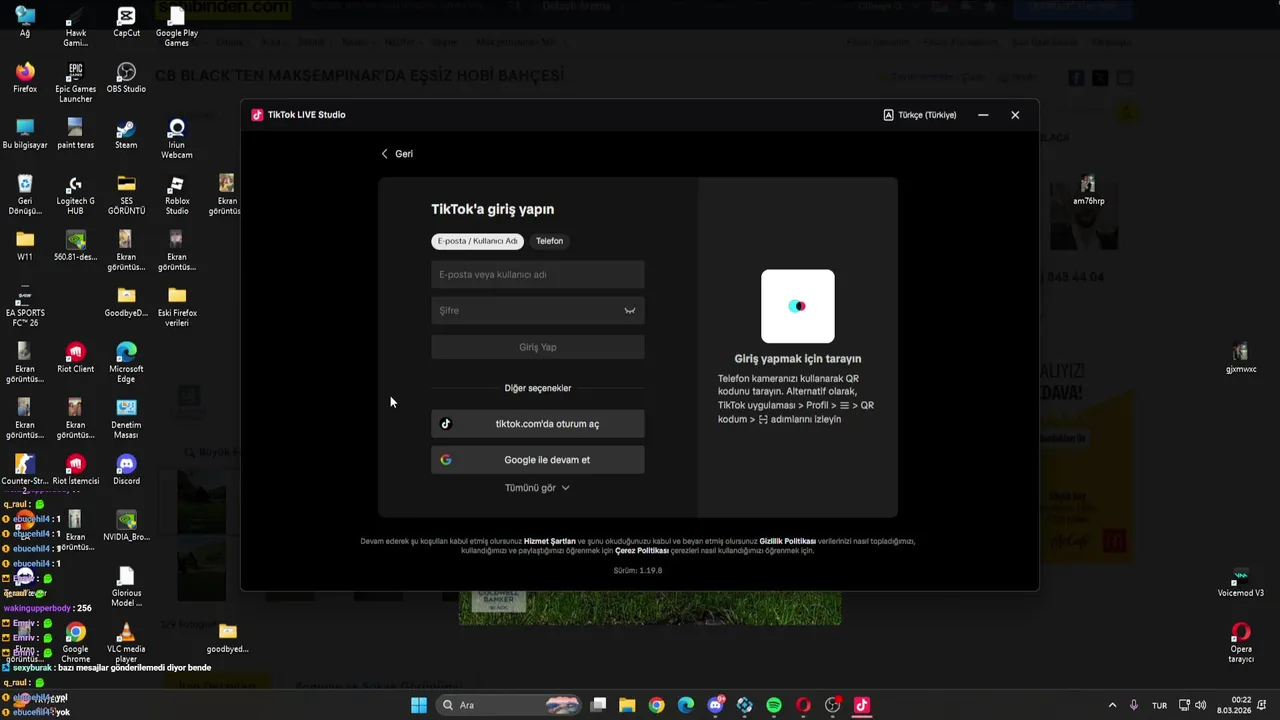
Task: Select the Microsoft Edge desktop icon
Action: 126,363
